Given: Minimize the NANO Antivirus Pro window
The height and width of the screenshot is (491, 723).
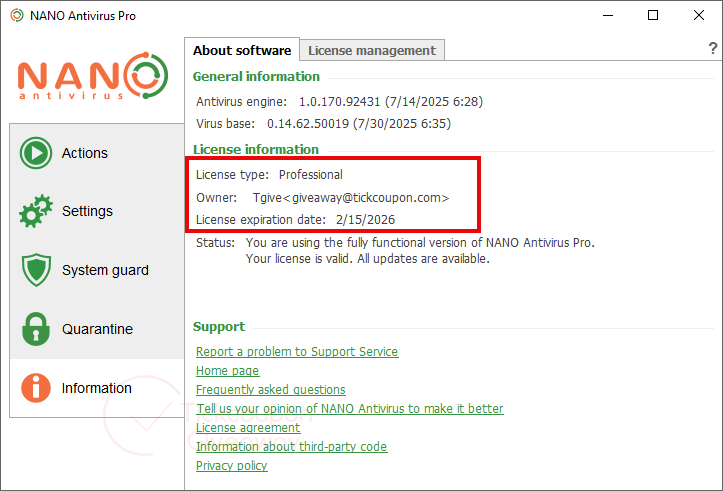Looking at the screenshot, I should pos(608,15).
